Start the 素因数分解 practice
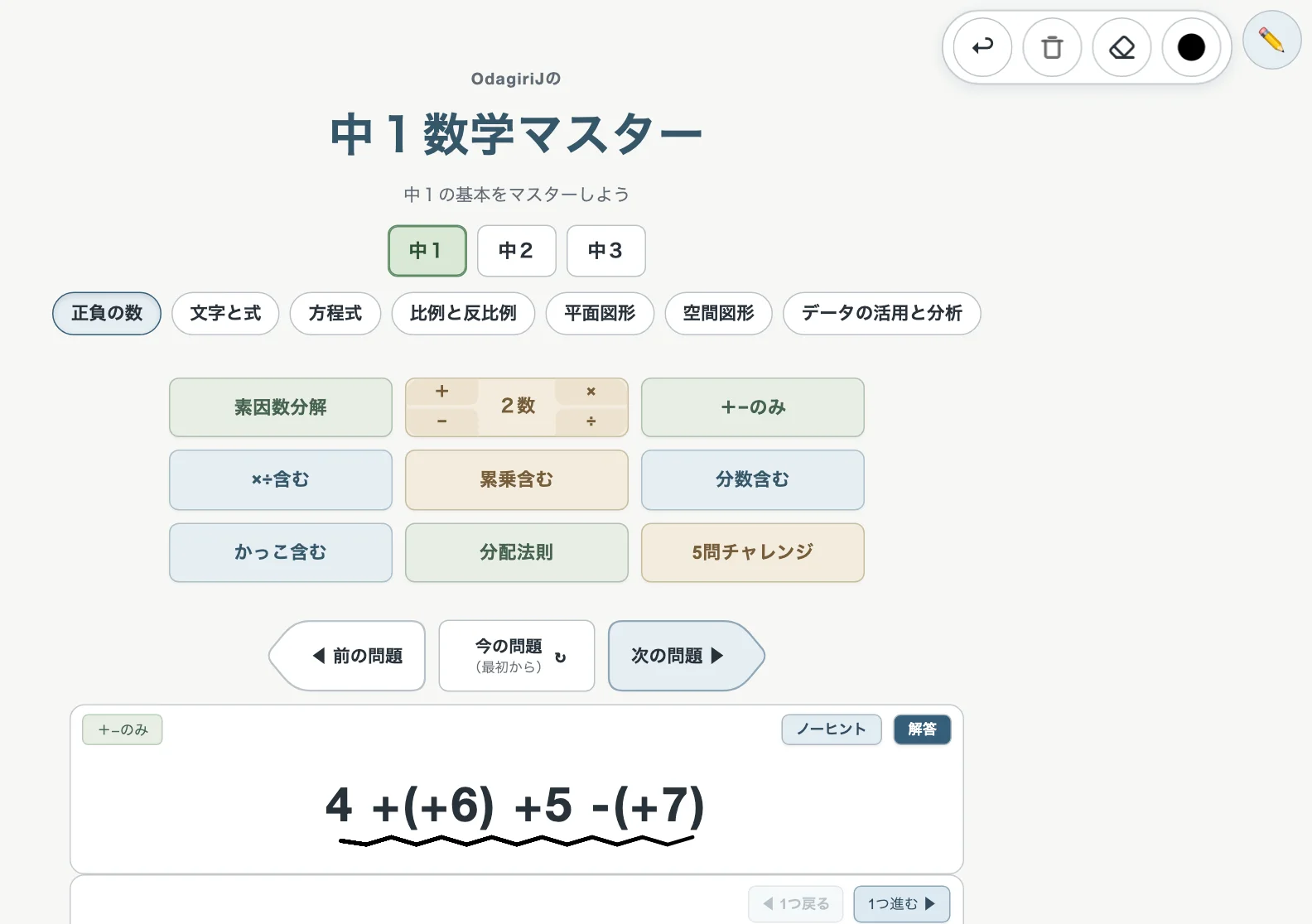Viewport: 1312px width, 924px height. point(281,407)
